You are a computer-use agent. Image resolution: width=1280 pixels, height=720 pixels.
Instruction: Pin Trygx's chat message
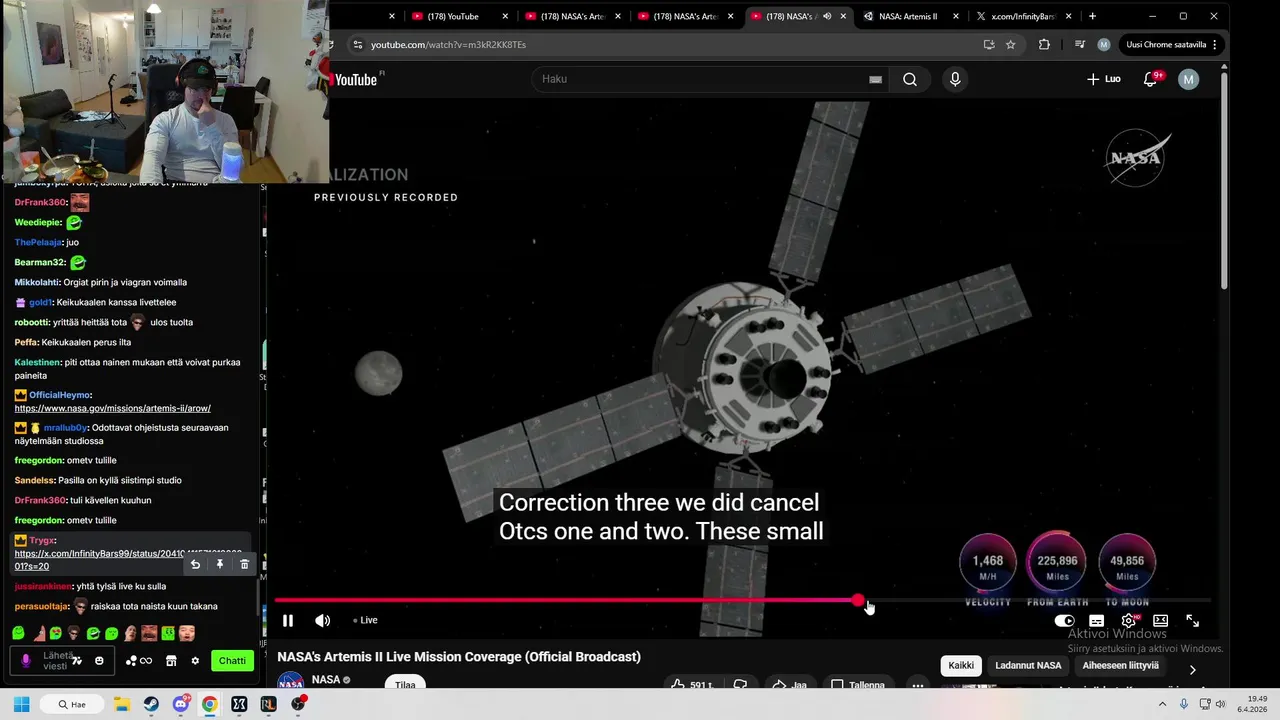[220, 564]
